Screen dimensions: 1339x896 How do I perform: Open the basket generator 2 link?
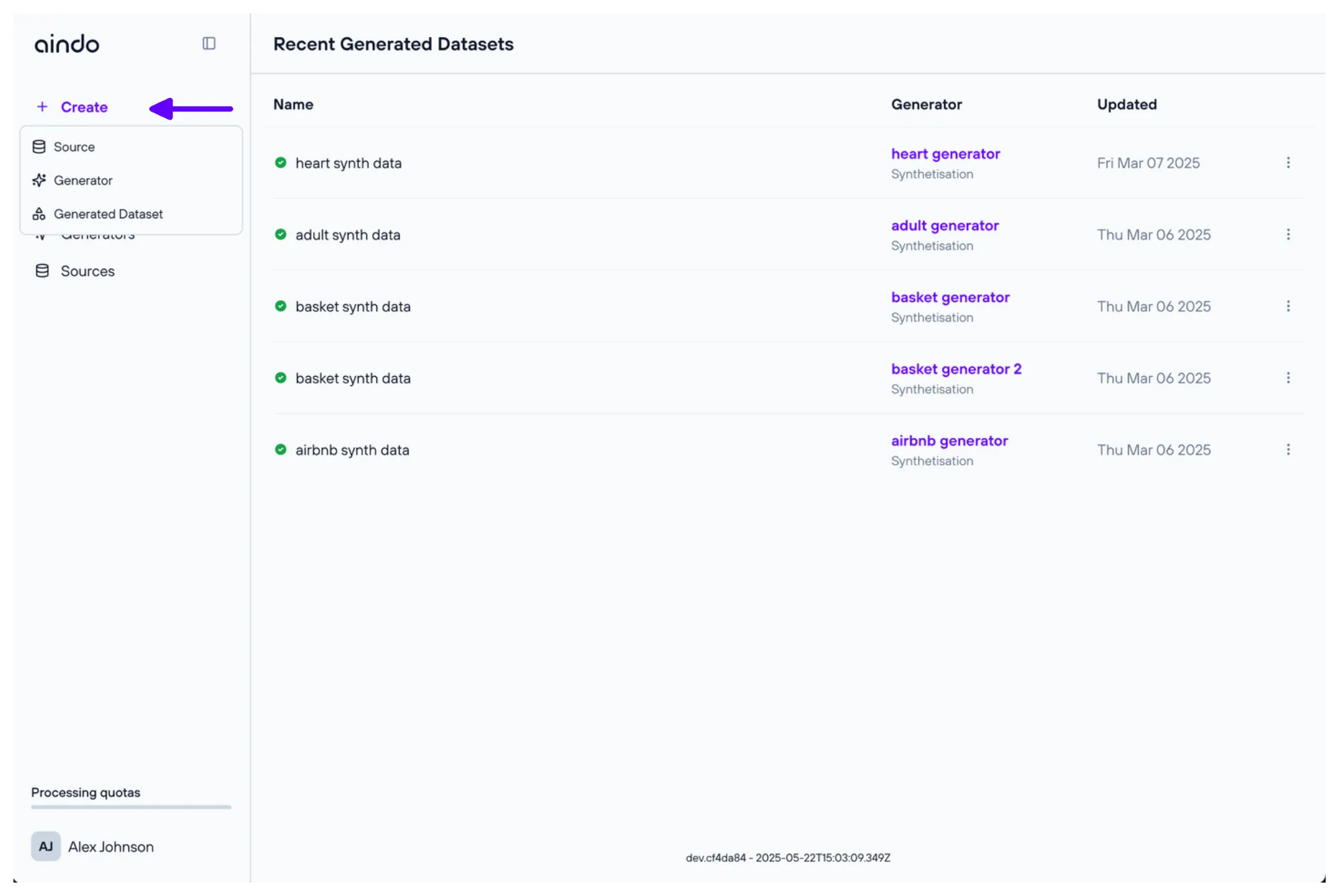pyautogui.click(x=956, y=369)
